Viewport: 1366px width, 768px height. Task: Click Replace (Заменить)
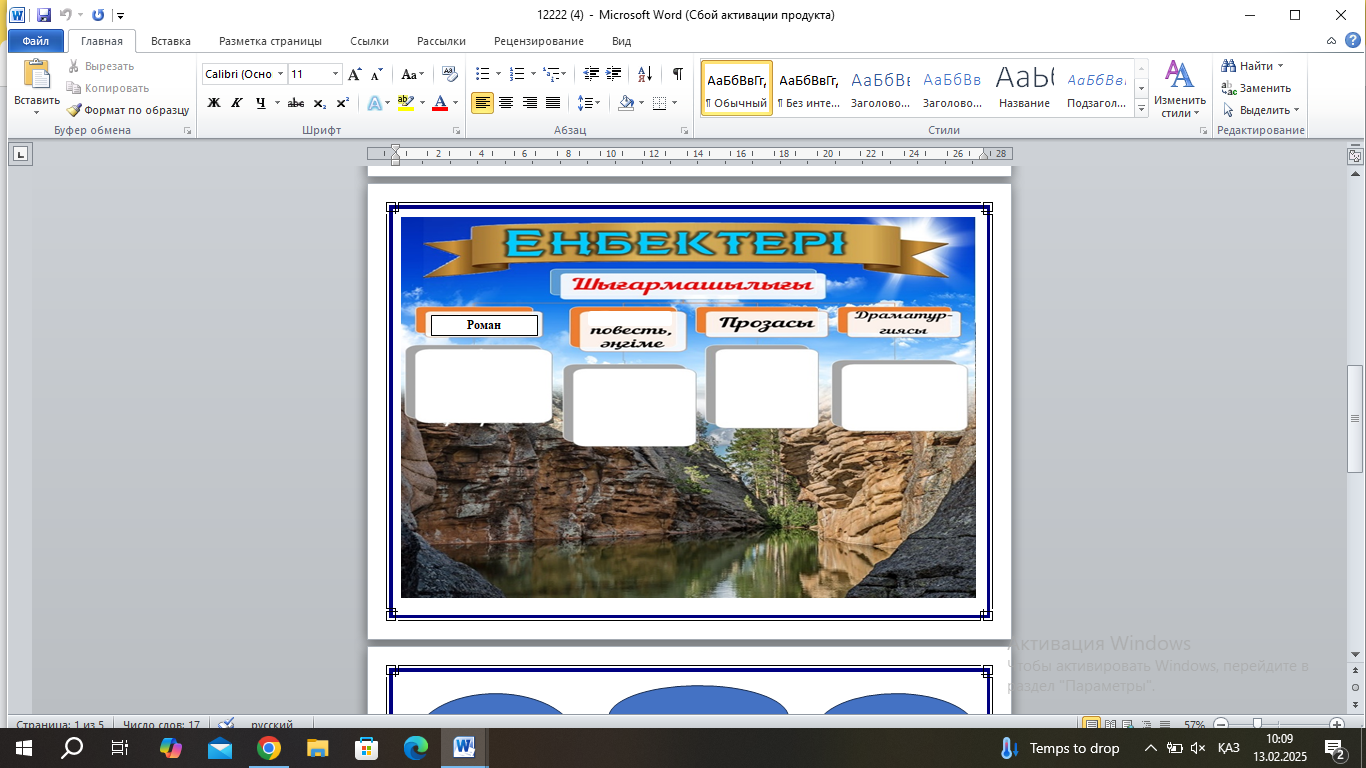click(x=1256, y=88)
